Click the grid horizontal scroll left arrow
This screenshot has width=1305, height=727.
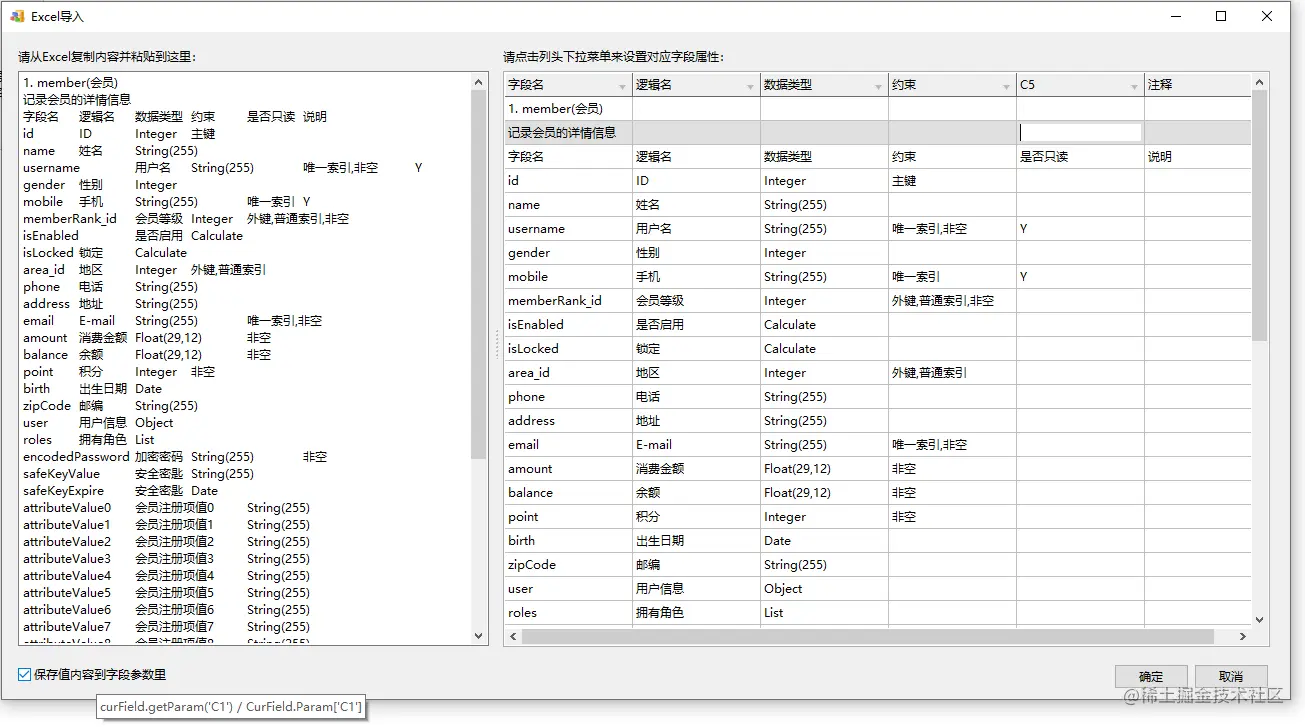513,636
